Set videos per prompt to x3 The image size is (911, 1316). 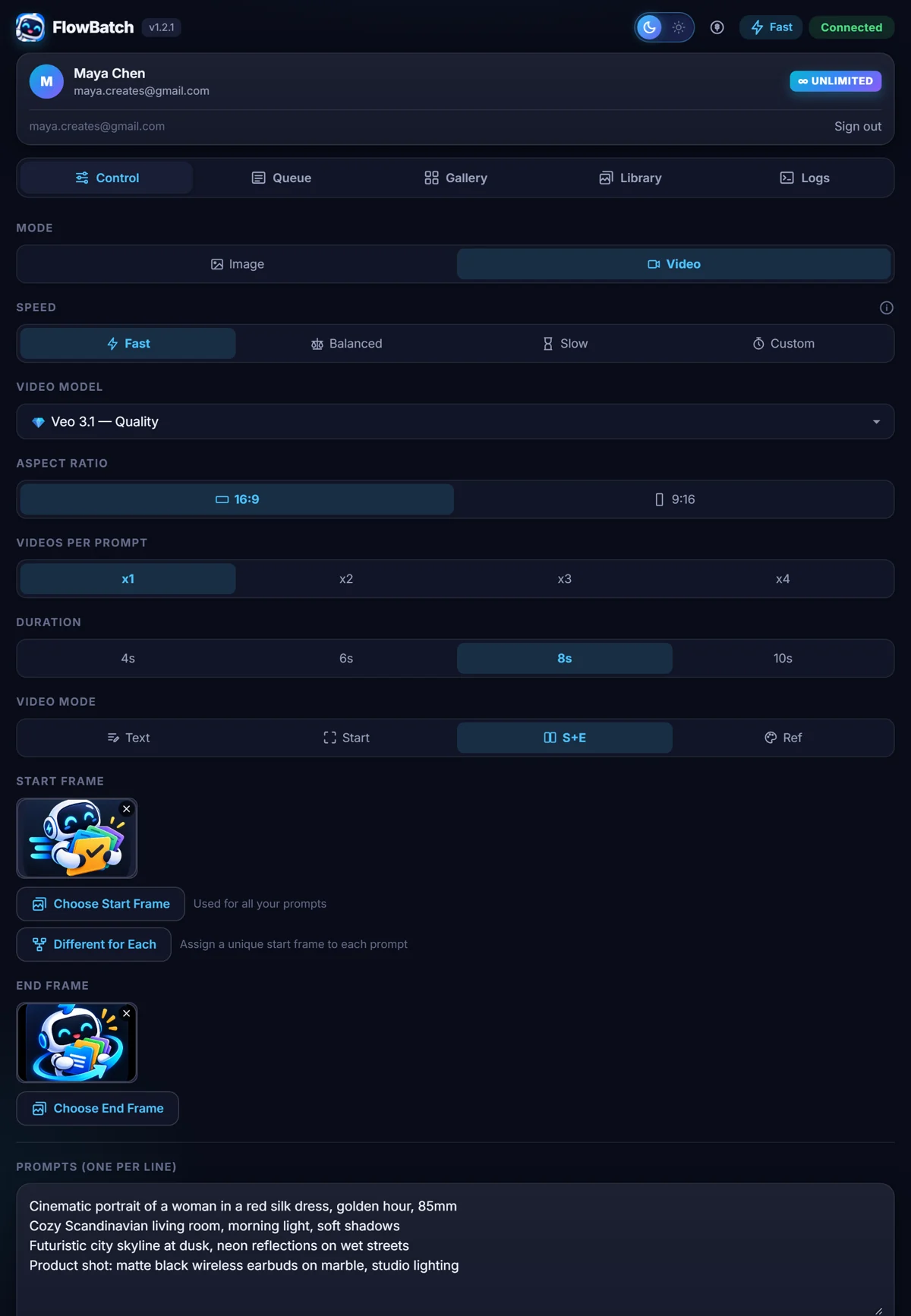click(565, 579)
